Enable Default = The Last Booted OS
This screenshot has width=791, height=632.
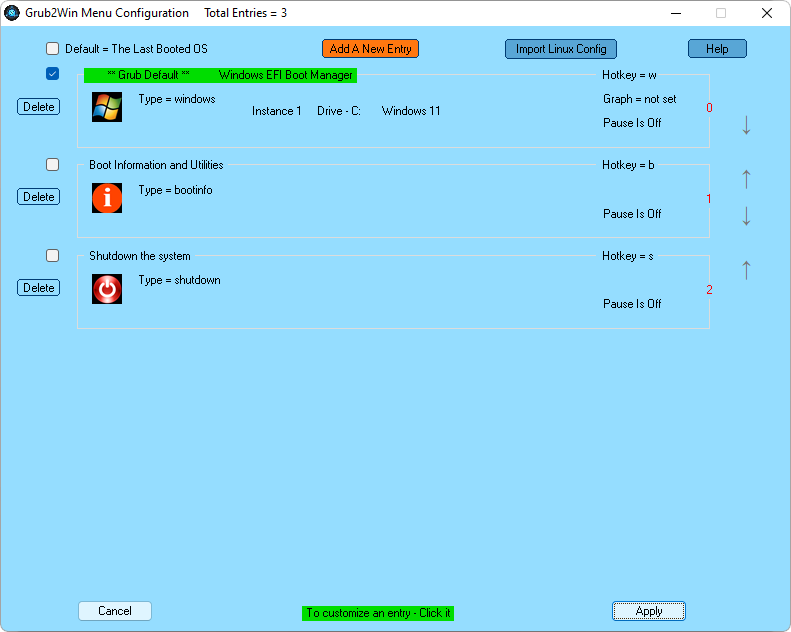coord(53,49)
